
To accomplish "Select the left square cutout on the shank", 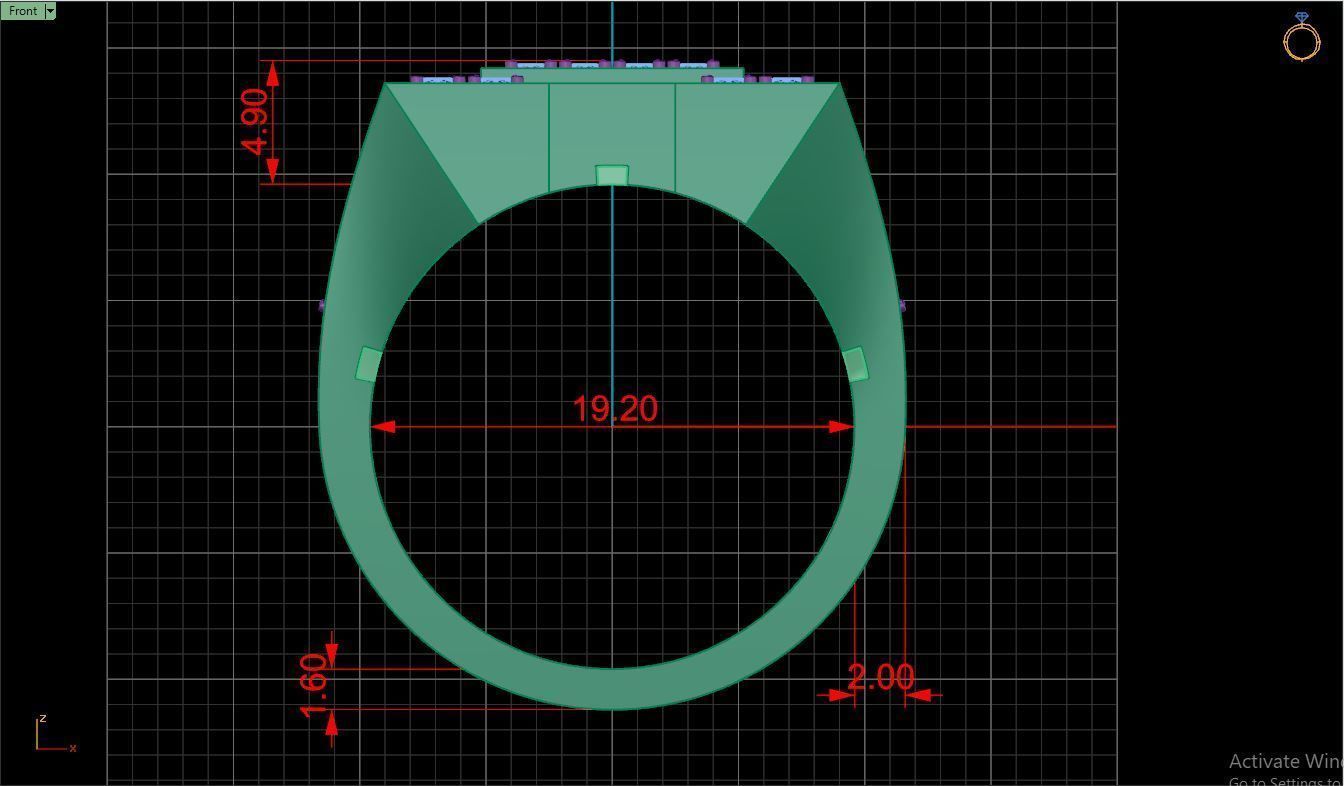I will (369, 364).
